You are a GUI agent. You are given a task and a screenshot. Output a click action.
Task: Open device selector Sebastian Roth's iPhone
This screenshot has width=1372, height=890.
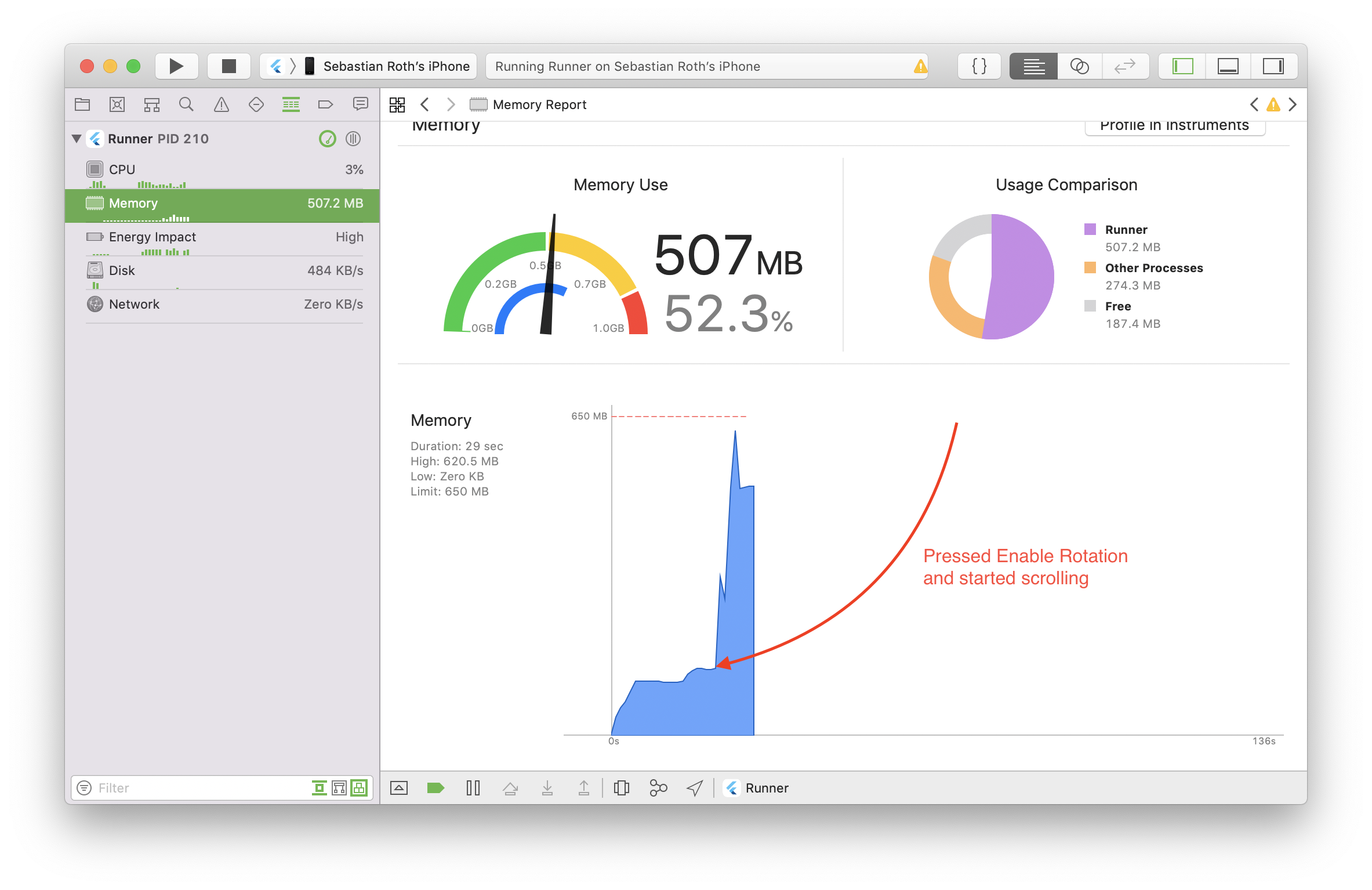pyautogui.click(x=396, y=66)
